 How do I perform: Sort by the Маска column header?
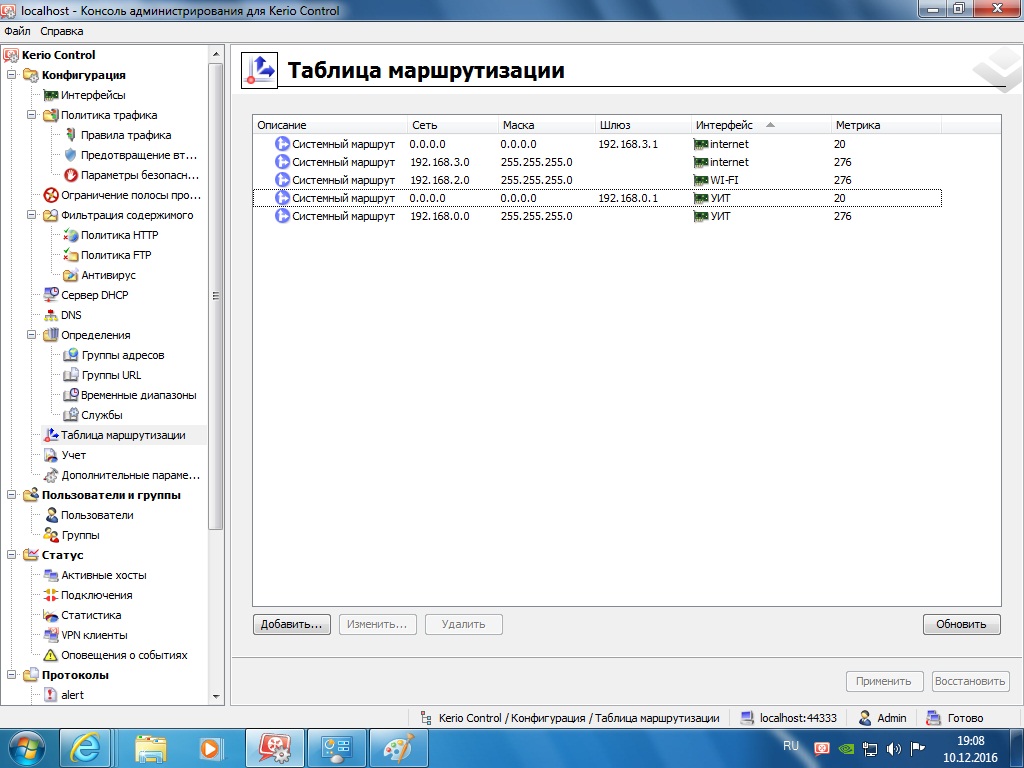(547, 125)
